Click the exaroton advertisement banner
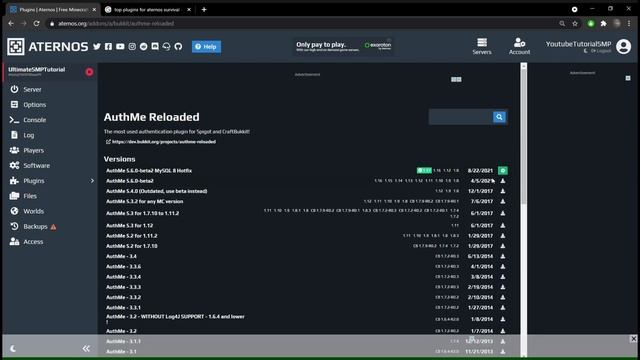The width and height of the screenshot is (640, 360). [x=344, y=47]
